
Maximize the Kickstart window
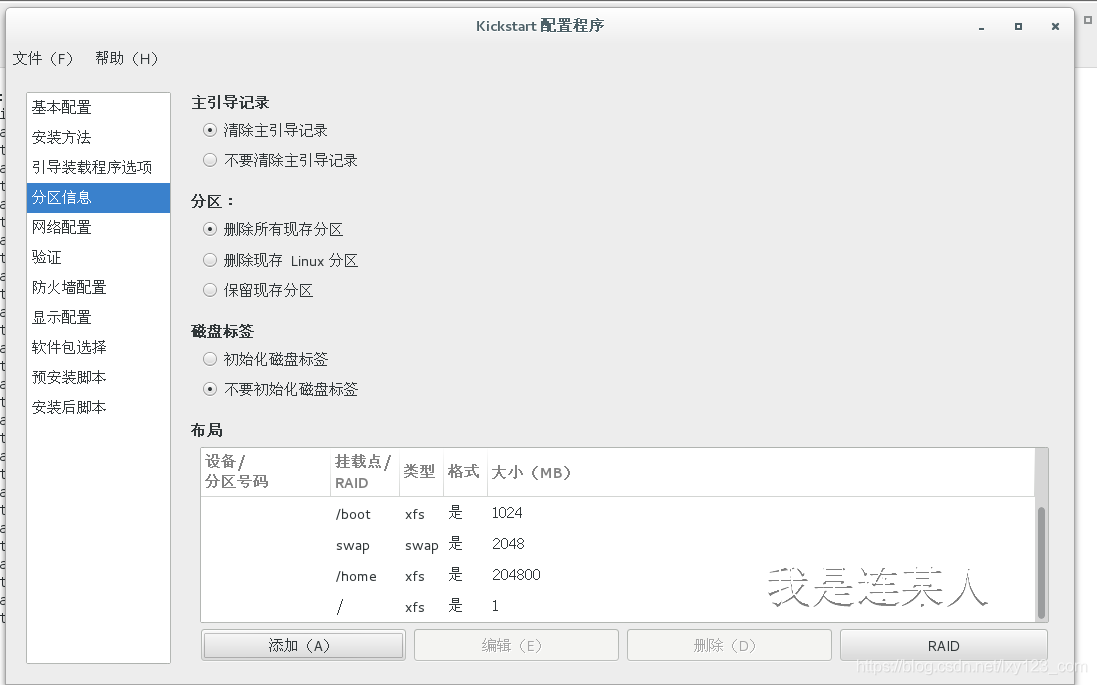pos(1018,27)
